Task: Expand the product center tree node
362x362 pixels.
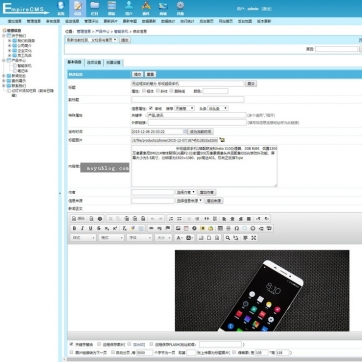Action: [x=4, y=61]
